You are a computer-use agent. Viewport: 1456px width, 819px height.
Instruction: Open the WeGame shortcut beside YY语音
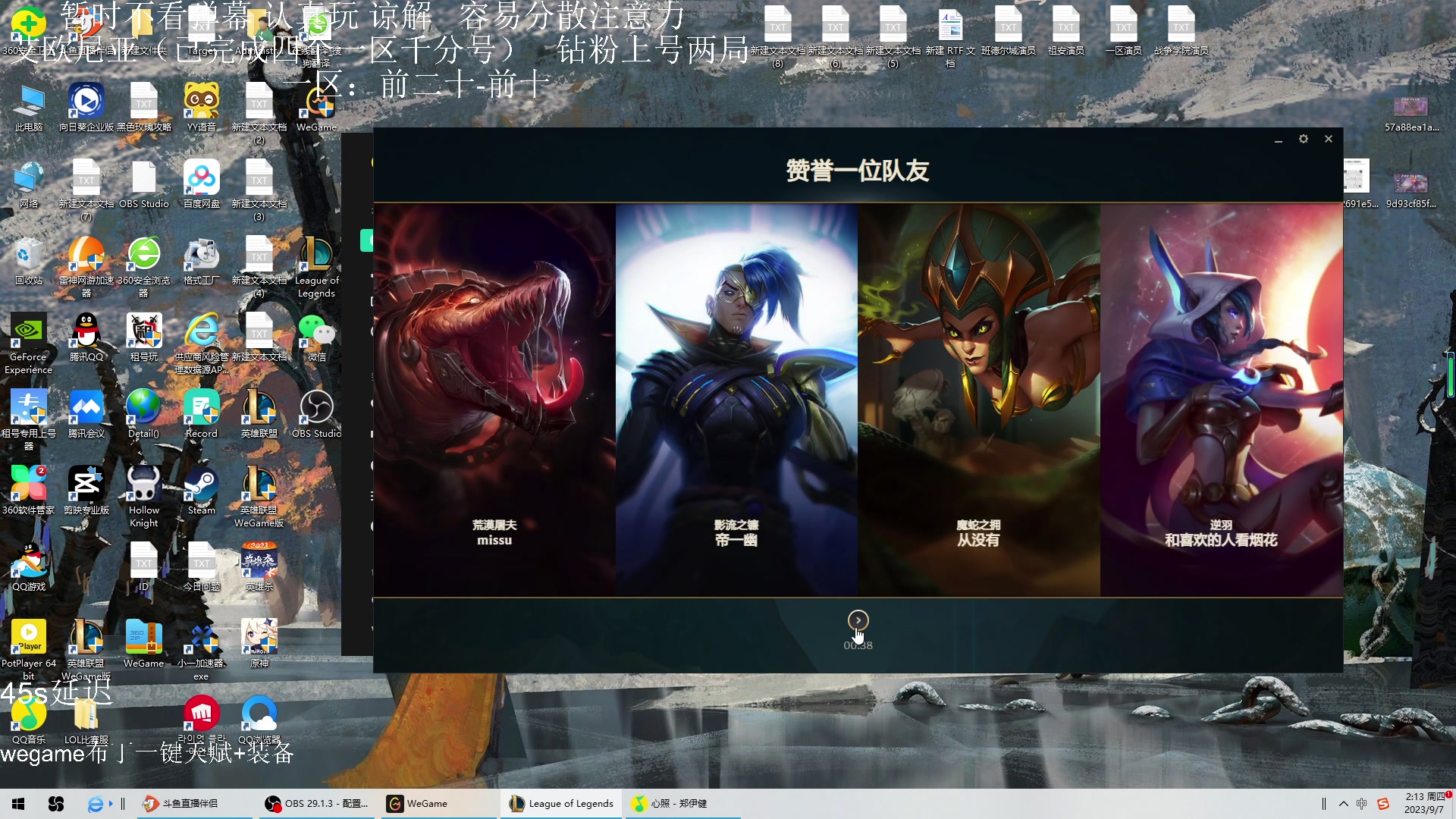pos(317,108)
